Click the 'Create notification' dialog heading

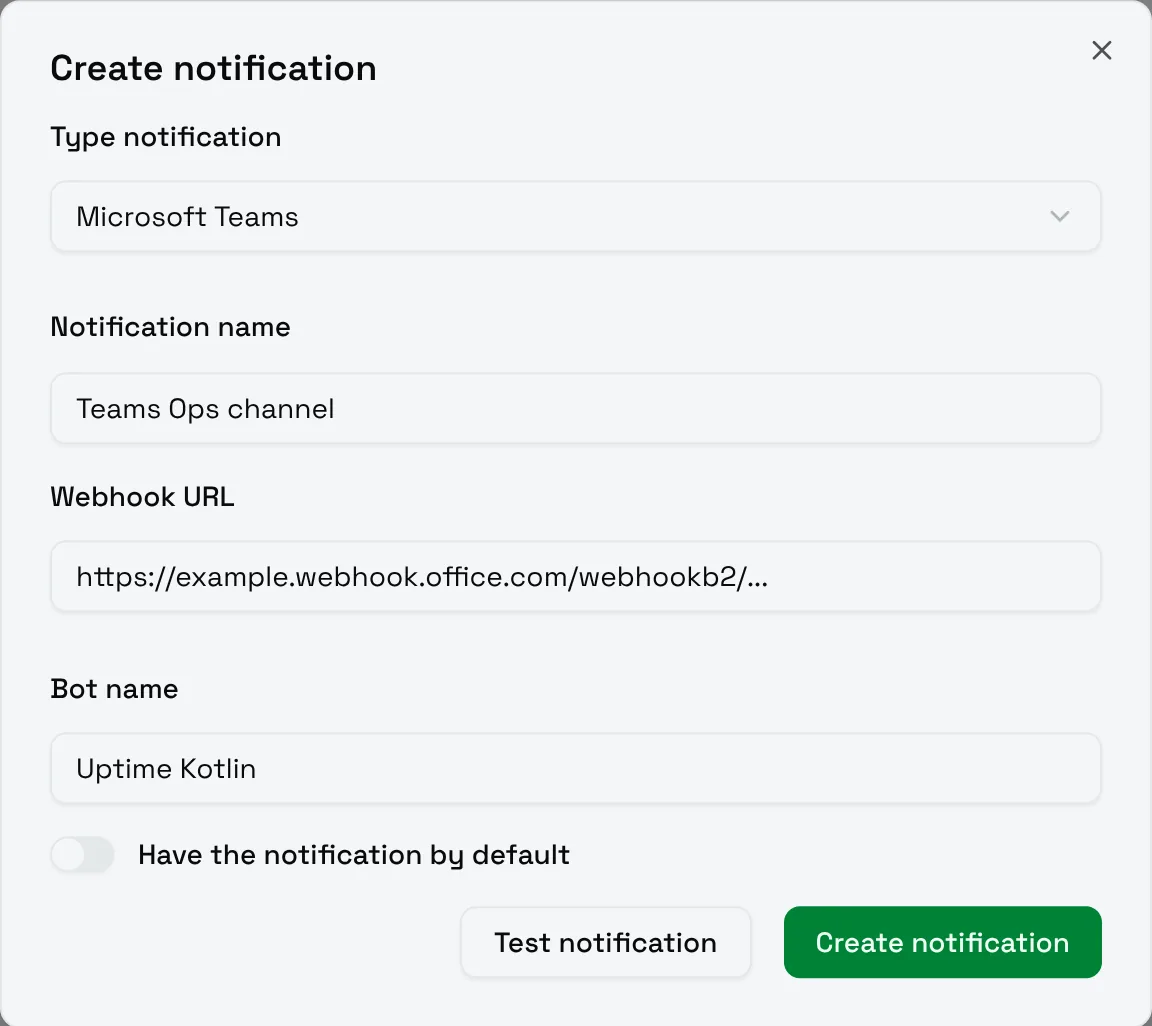pos(213,68)
